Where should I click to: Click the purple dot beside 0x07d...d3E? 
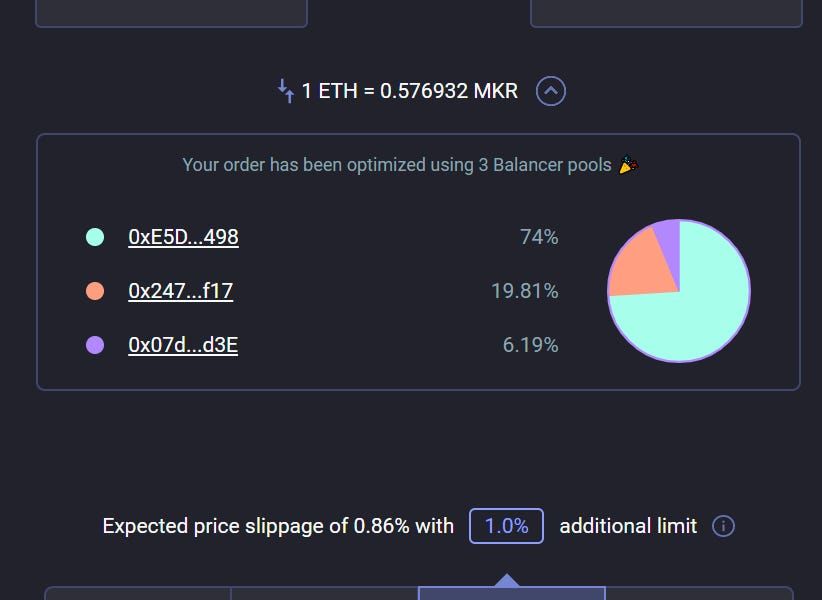tap(95, 345)
